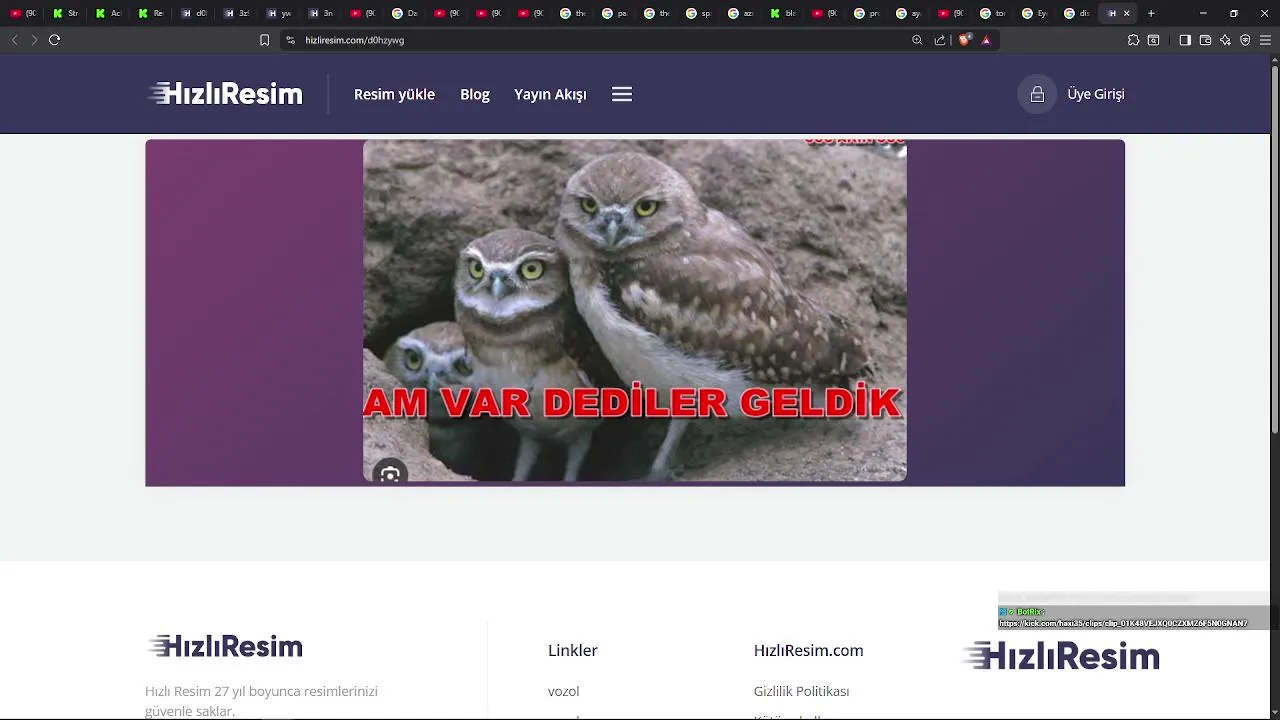The width and height of the screenshot is (1280, 720).
Task: Click the icon right of the extensions puzzle
Action: coord(1153,40)
